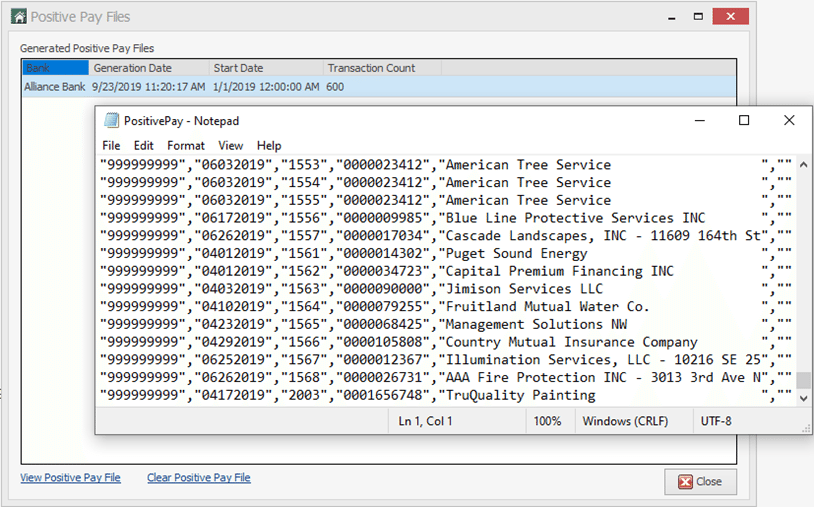Click the UTF-8 encoding status entry
The height and width of the screenshot is (507, 814).
[x=716, y=421]
